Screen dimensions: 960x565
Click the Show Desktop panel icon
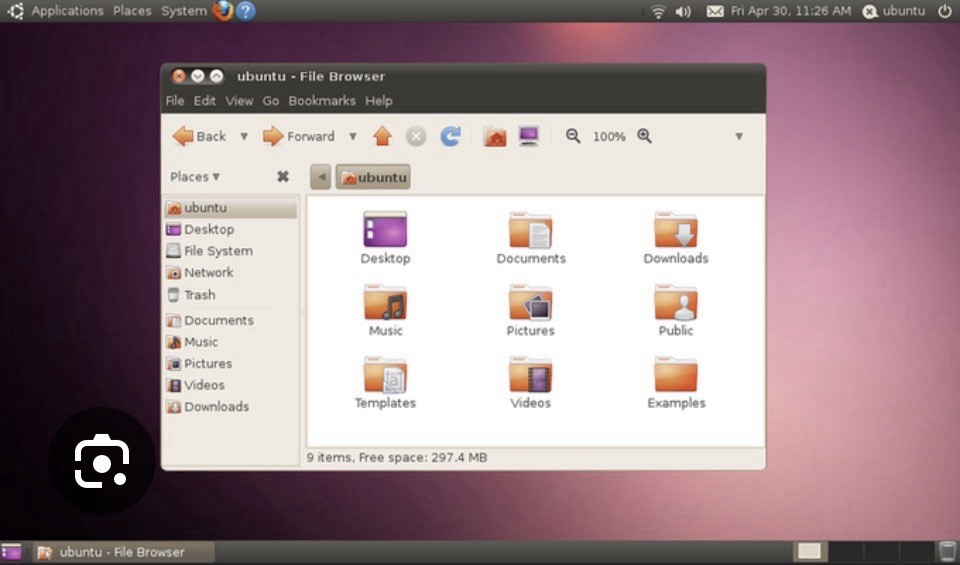tap(11, 552)
